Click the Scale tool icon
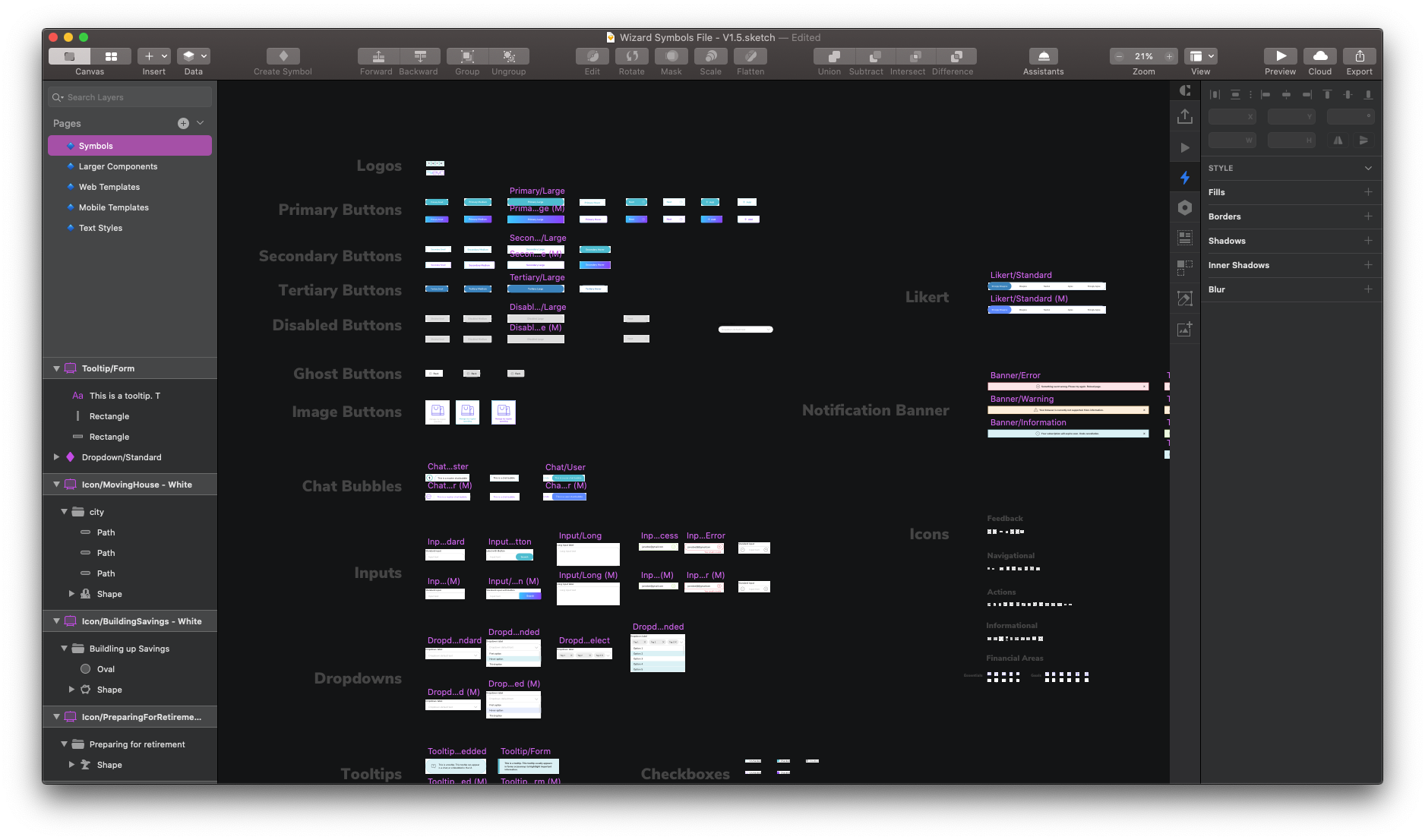Image resolution: width=1425 pixels, height=840 pixels. coord(711,56)
